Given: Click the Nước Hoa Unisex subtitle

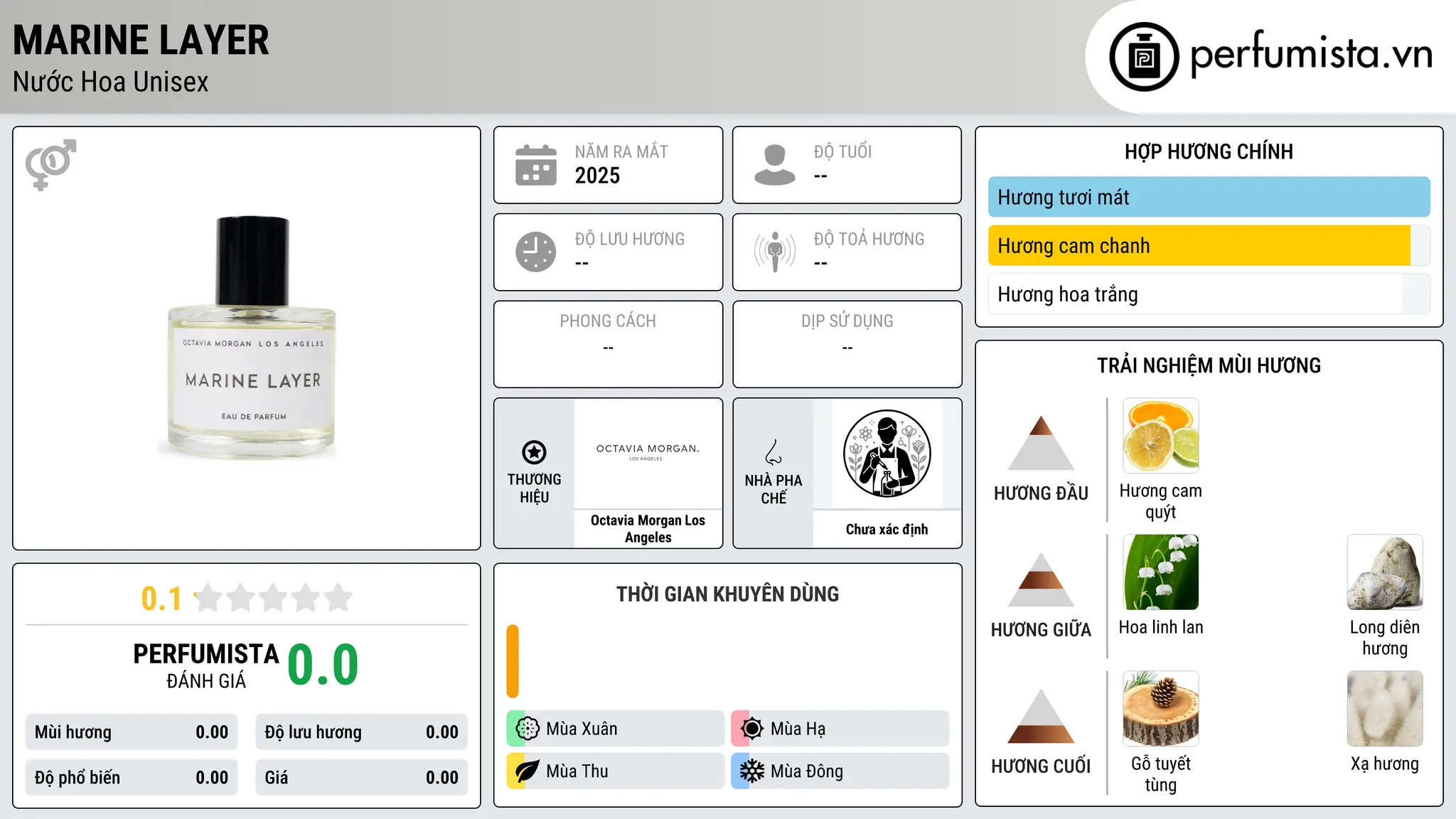Looking at the screenshot, I should (110, 82).
